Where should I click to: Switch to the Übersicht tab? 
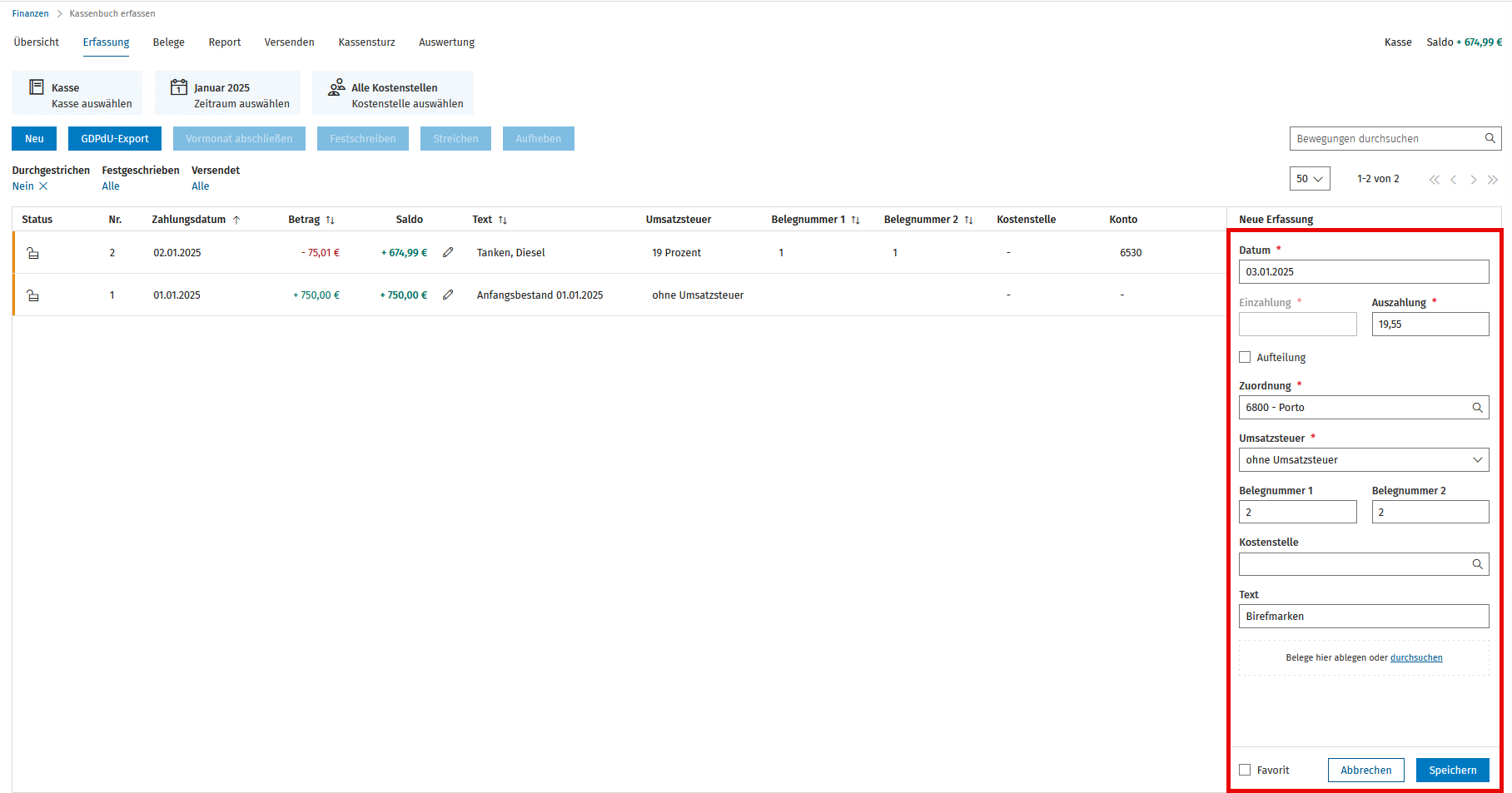click(x=37, y=42)
